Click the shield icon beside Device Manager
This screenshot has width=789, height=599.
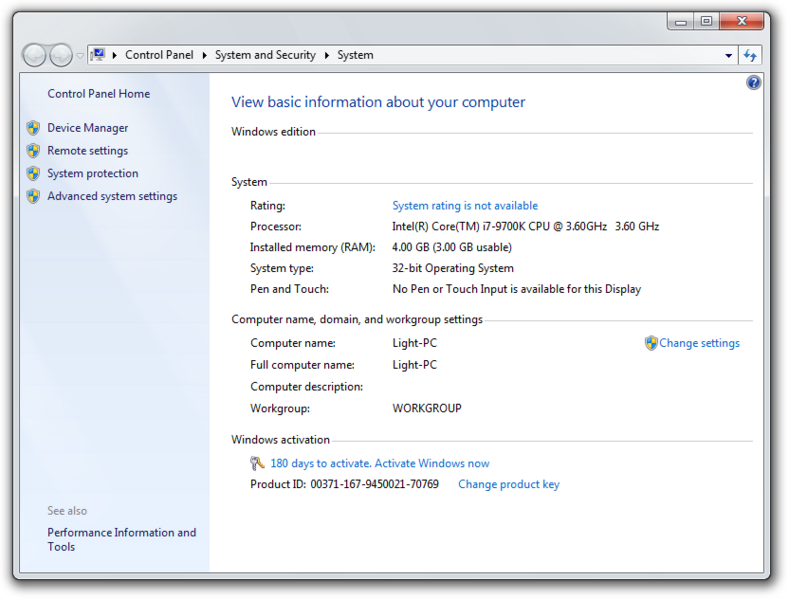tap(33, 128)
